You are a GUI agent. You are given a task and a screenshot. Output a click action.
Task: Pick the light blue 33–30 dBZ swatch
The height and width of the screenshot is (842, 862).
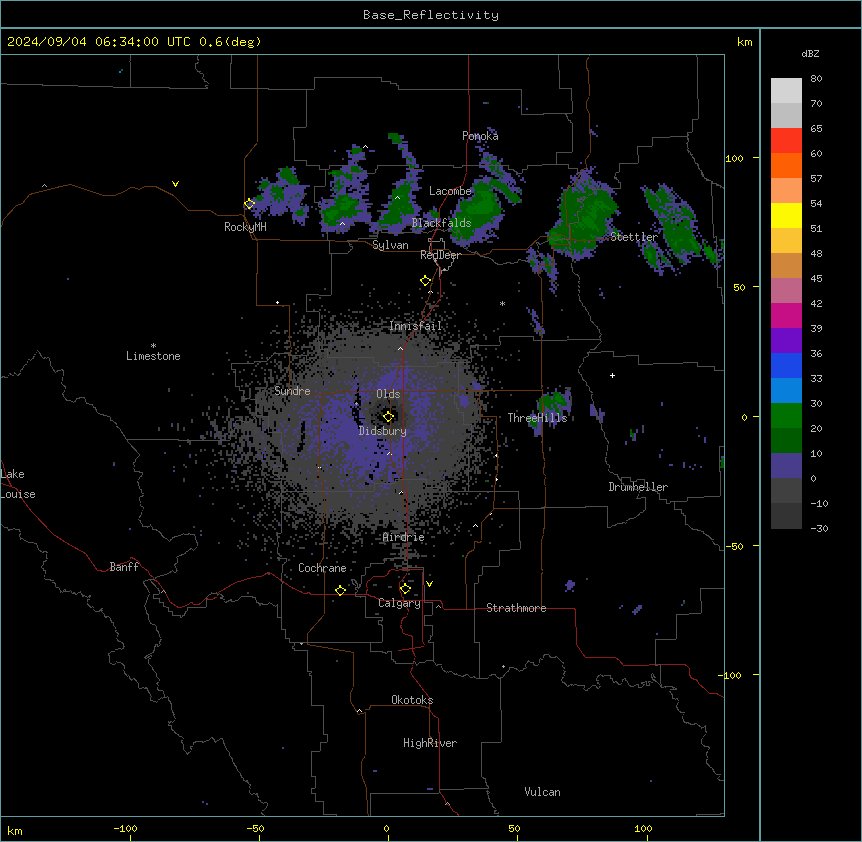[786, 391]
